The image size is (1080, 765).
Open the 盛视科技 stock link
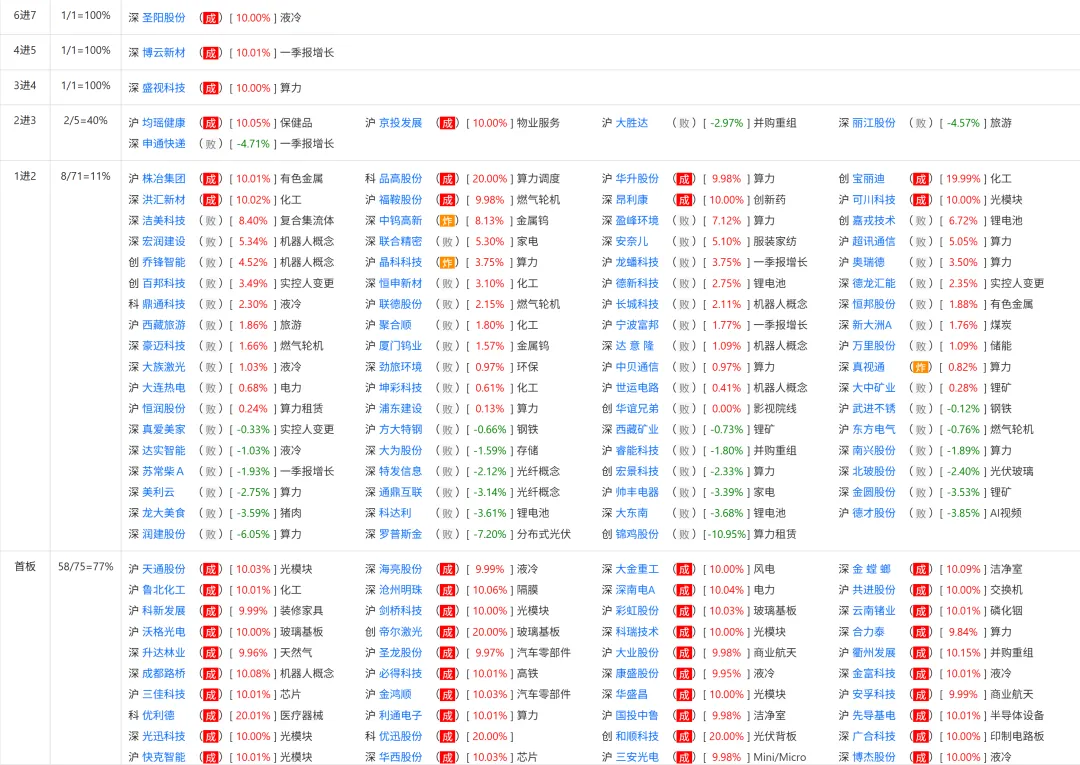[164, 88]
